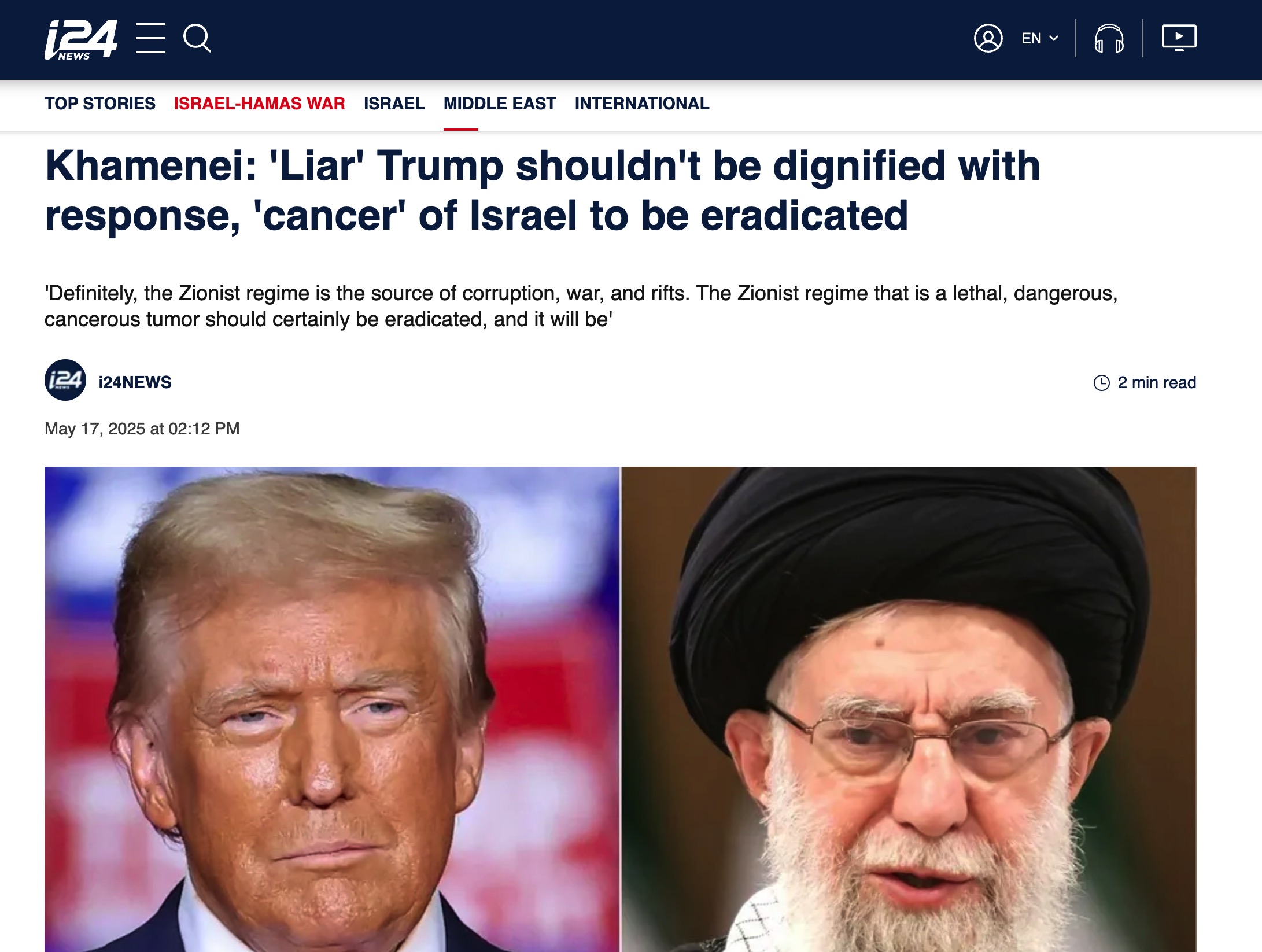The height and width of the screenshot is (952, 1262).
Task: Click the chevron next to EN
Action: coord(1054,38)
